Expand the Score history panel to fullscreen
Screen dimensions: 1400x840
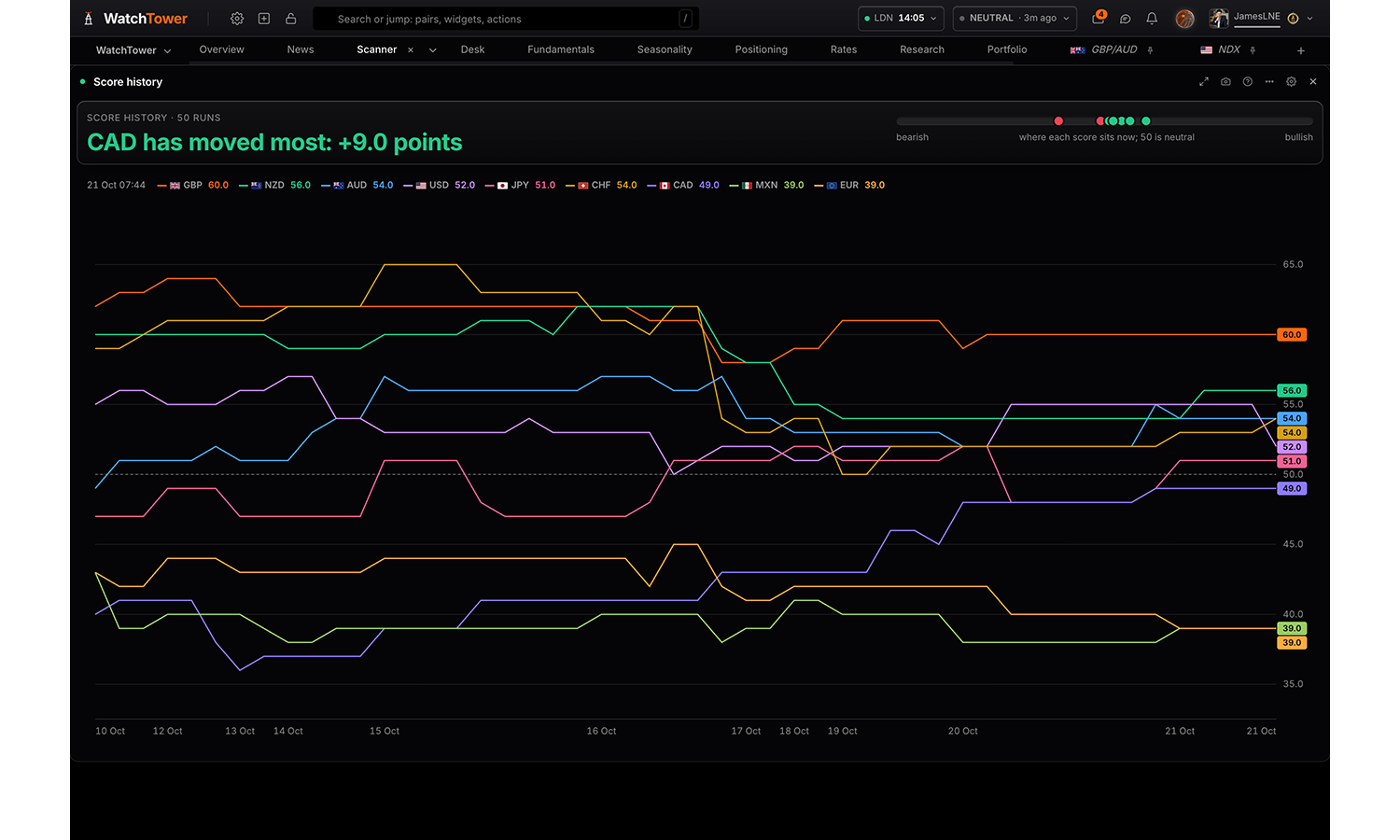pyautogui.click(x=1204, y=82)
